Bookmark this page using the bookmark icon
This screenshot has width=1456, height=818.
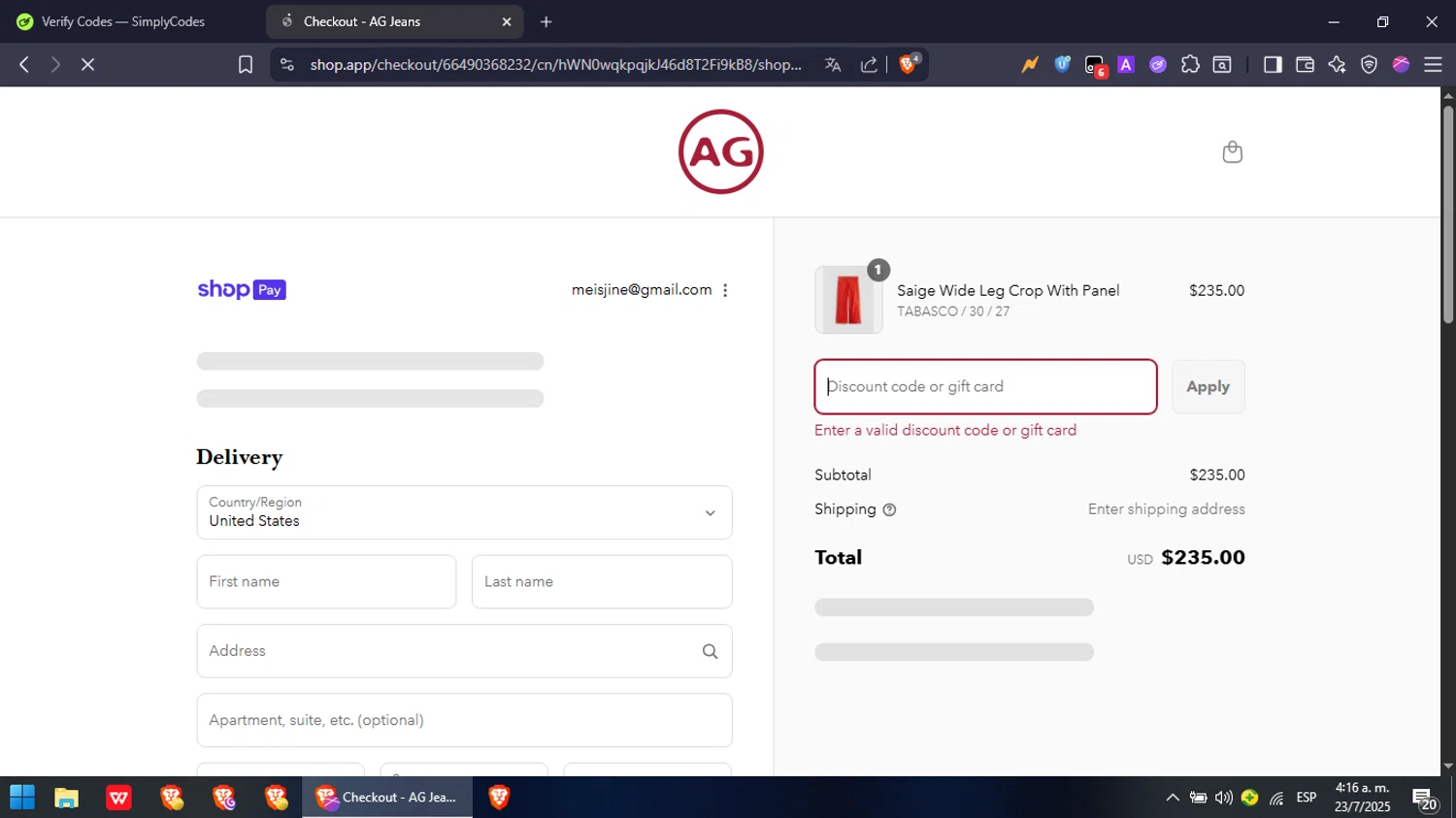245,64
